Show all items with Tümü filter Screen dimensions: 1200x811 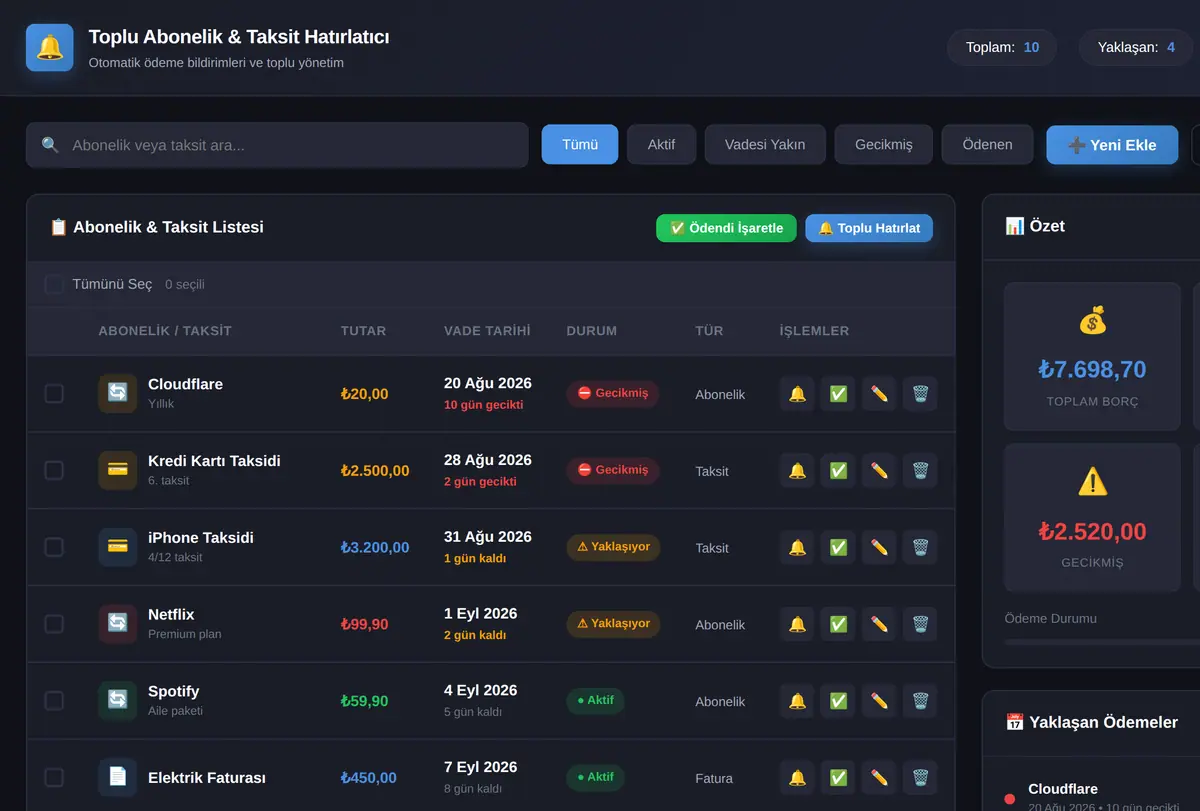[580, 144]
